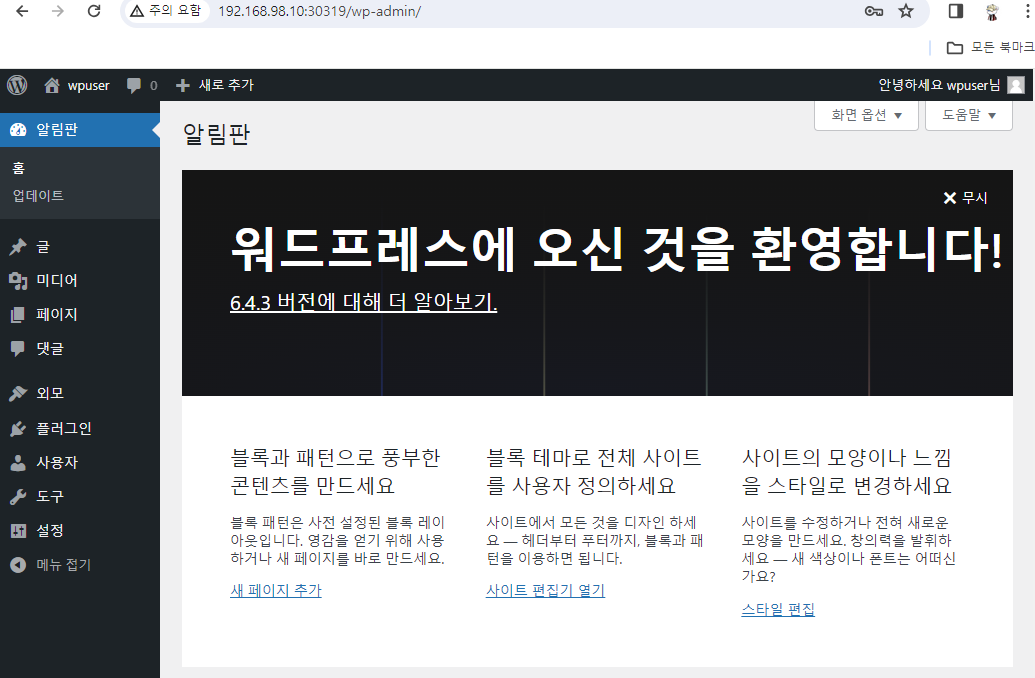Click the comment count 0 in admin bar
The image size is (1035, 678).
point(154,86)
